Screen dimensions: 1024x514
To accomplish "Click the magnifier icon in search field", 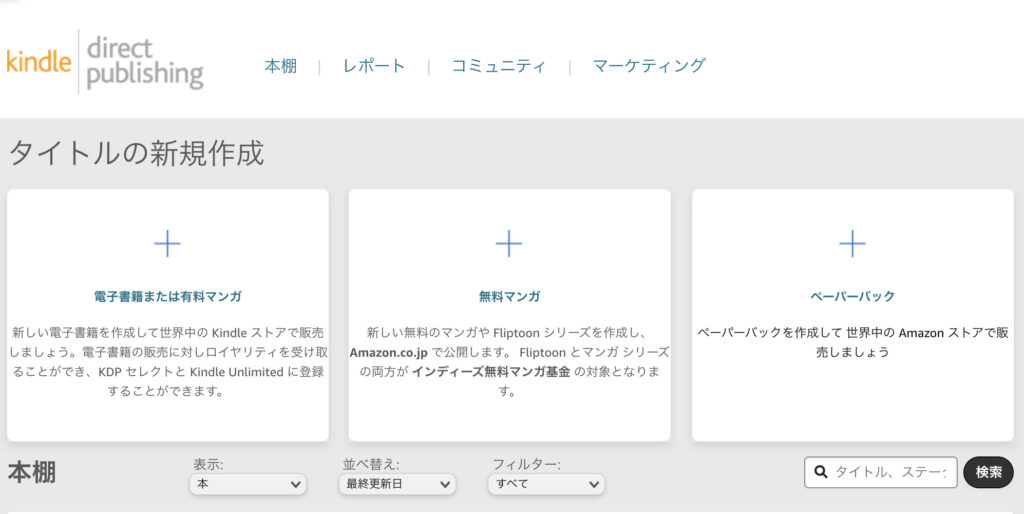I will click(821, 472).
